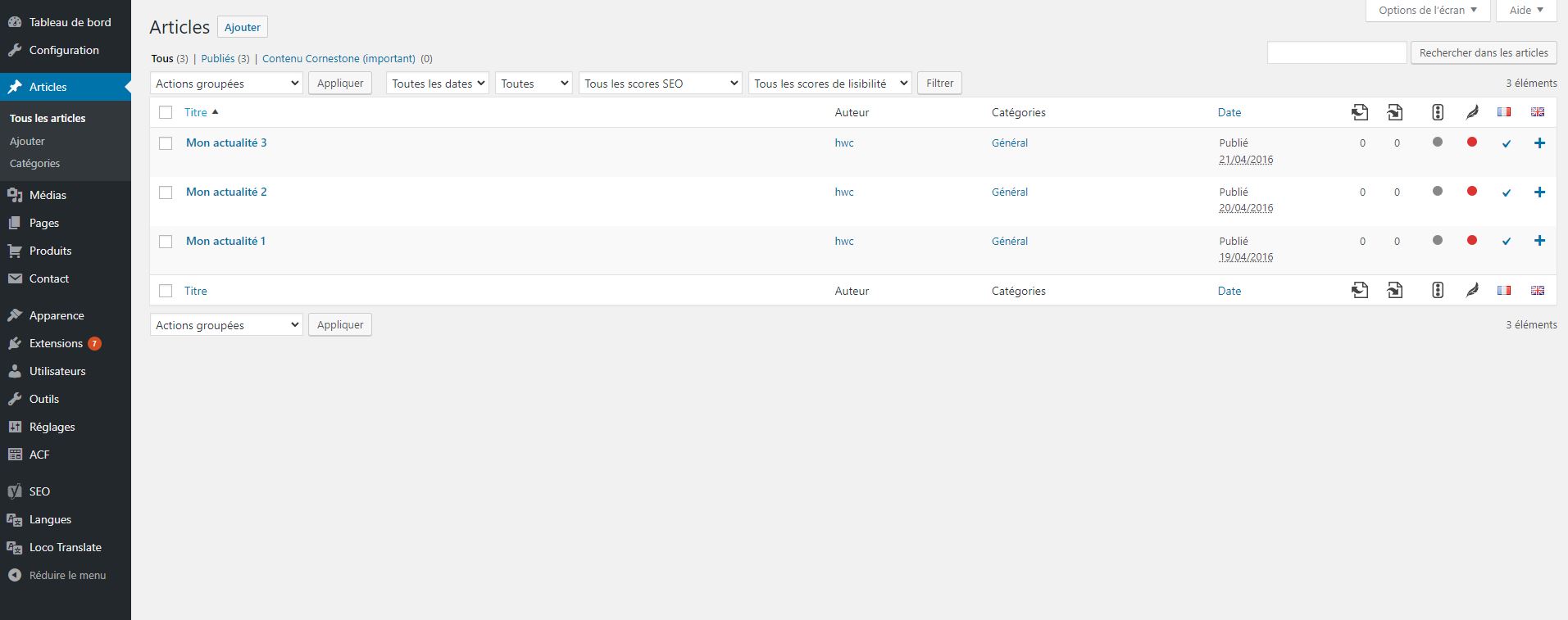
Task: Click the Filtrer button
Action: (940, 84)
